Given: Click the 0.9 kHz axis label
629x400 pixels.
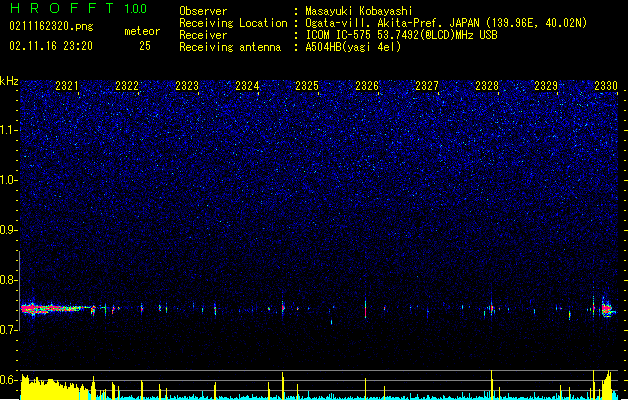Looking at the screenshot, I should point(9,230).
